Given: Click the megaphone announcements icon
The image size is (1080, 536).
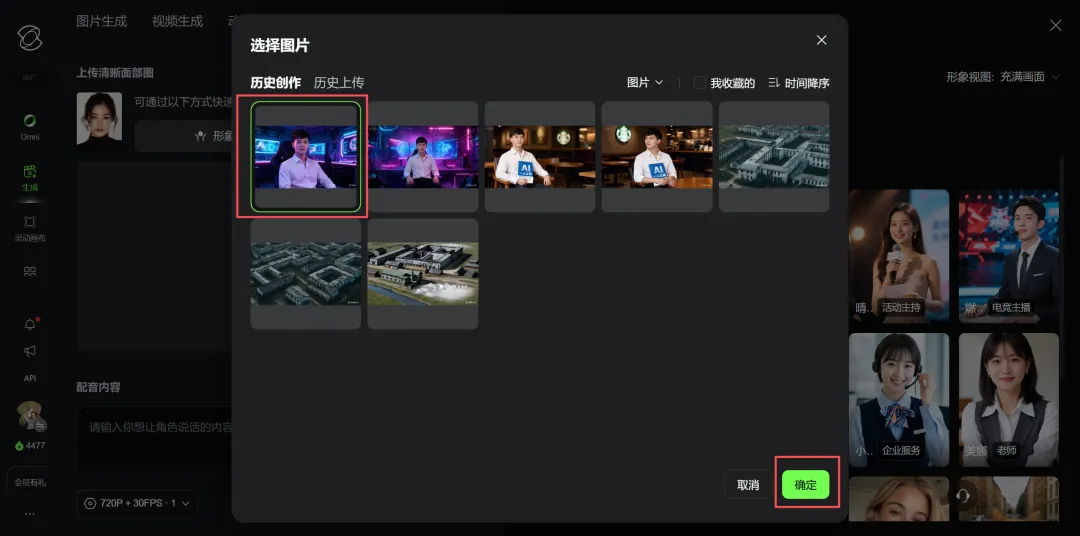Looking at the screenshot, I should (30, 351).
